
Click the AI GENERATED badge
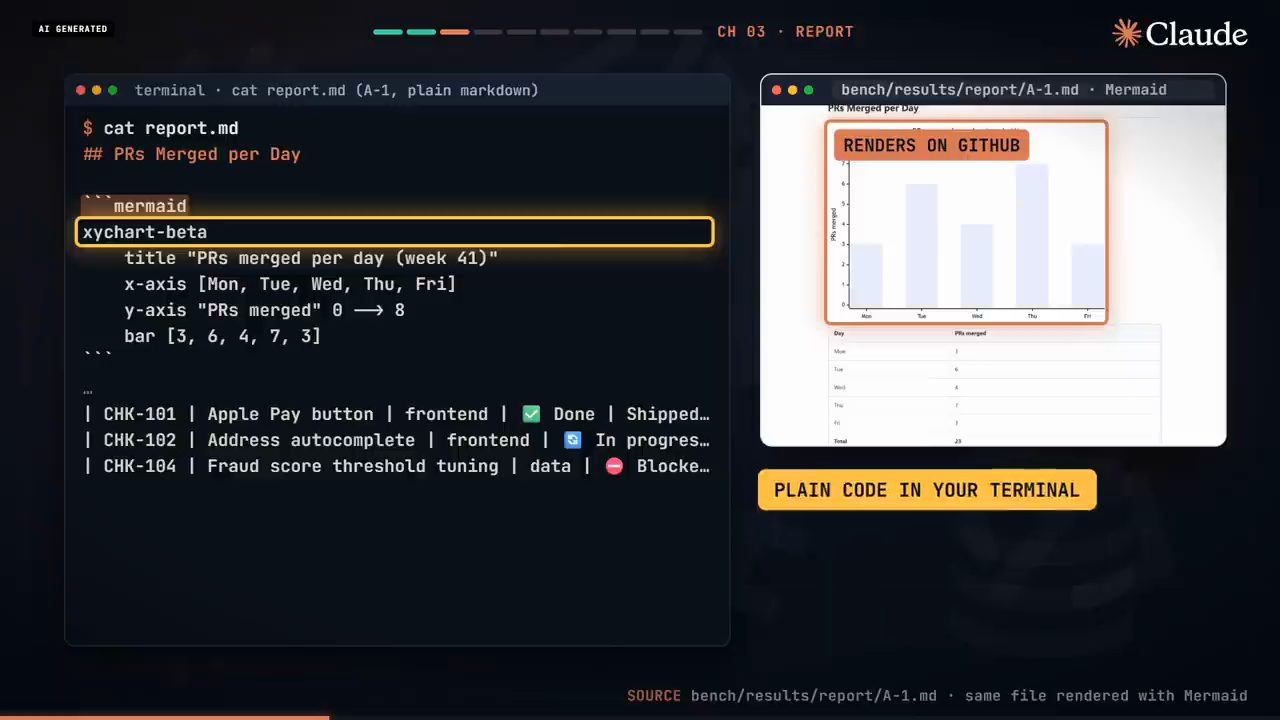pos(73,29)
